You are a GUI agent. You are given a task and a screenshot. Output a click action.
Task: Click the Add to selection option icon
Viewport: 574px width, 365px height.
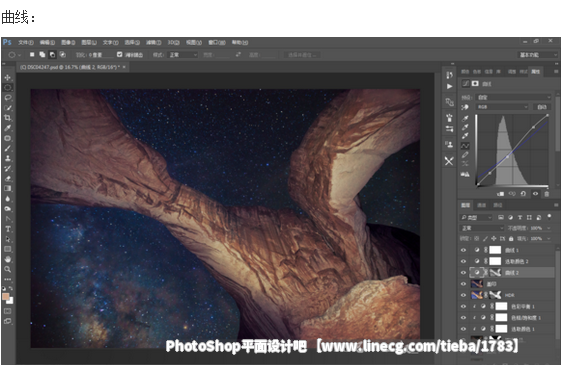click(x=42, y=55)
